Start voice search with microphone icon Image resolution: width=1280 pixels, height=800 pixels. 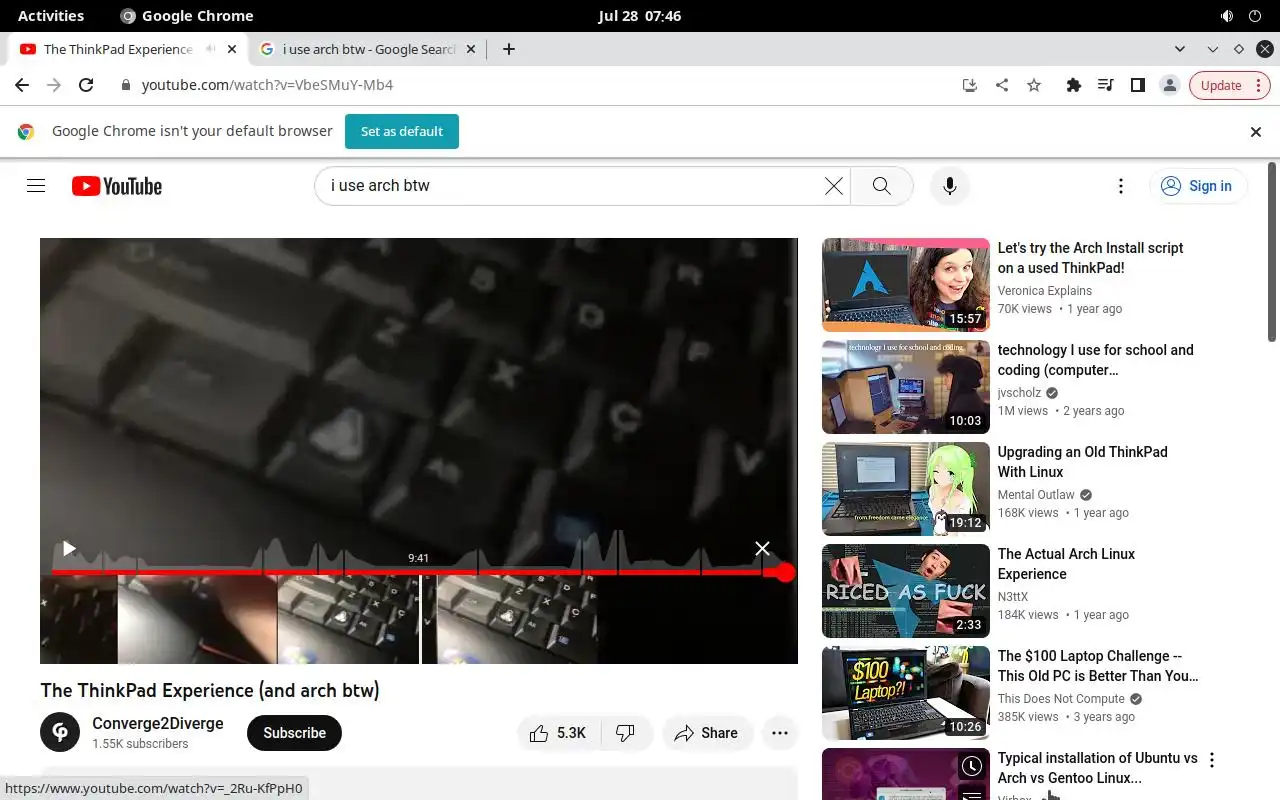[950, 186]
